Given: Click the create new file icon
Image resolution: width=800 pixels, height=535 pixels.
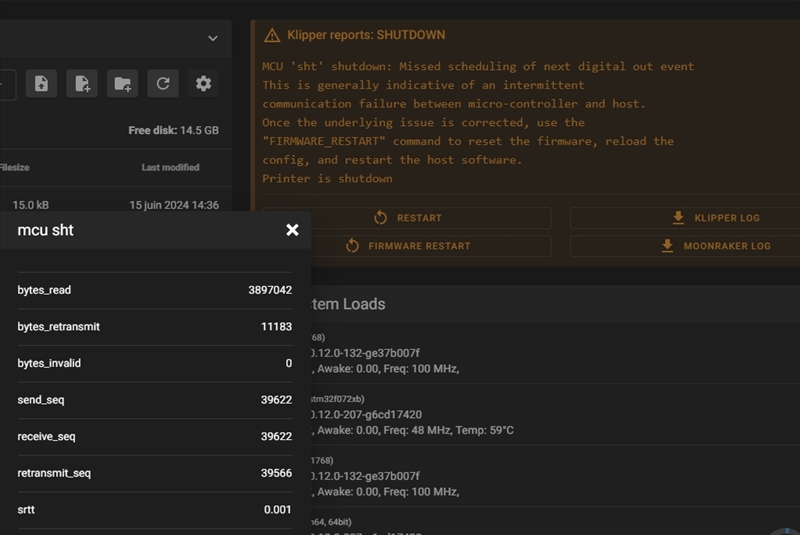Looking at the screenshot, I should (x=82, y=84).
